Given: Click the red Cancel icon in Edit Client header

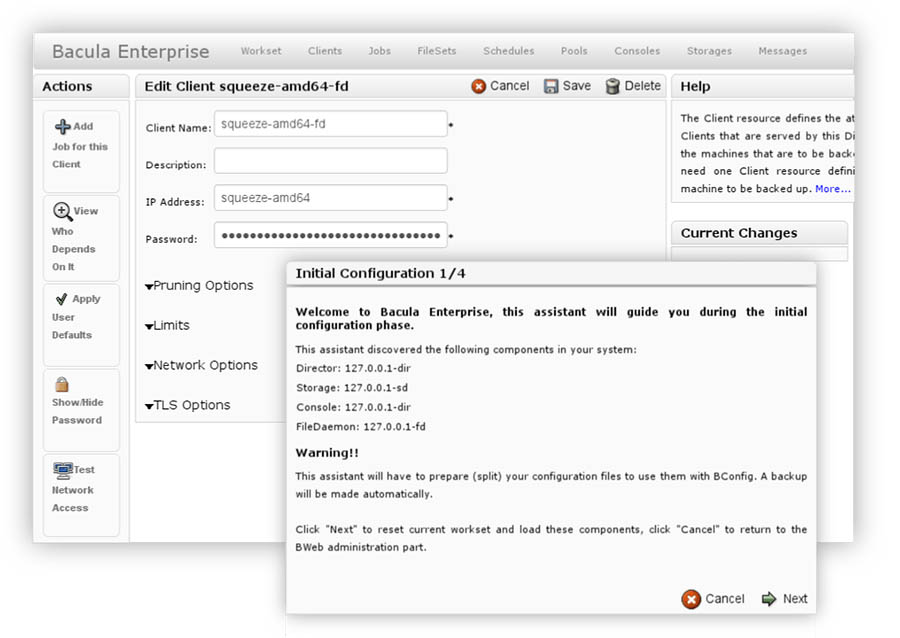Looking at the screenshot, I should 479,87.
